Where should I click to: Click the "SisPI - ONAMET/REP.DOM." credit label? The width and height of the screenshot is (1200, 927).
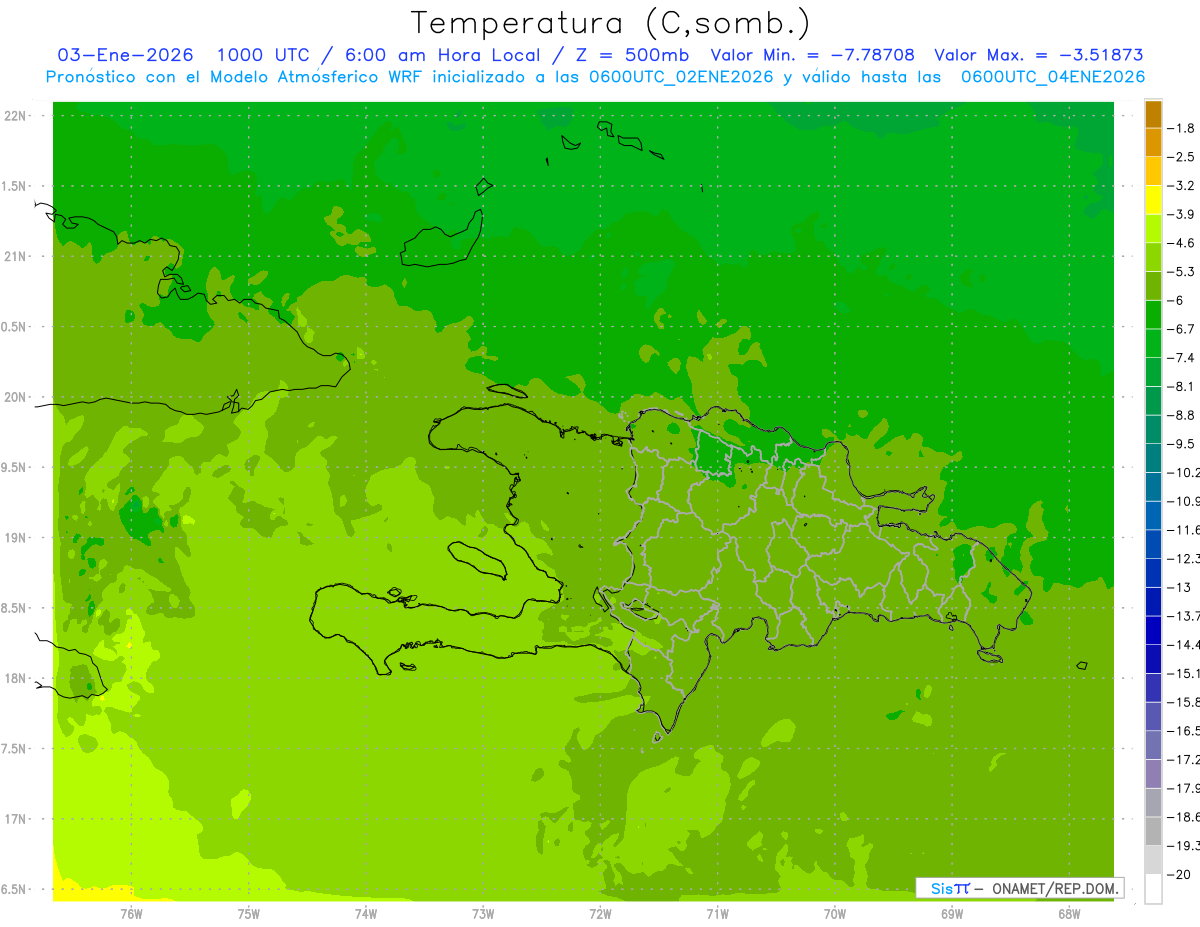click(1019, 888)
